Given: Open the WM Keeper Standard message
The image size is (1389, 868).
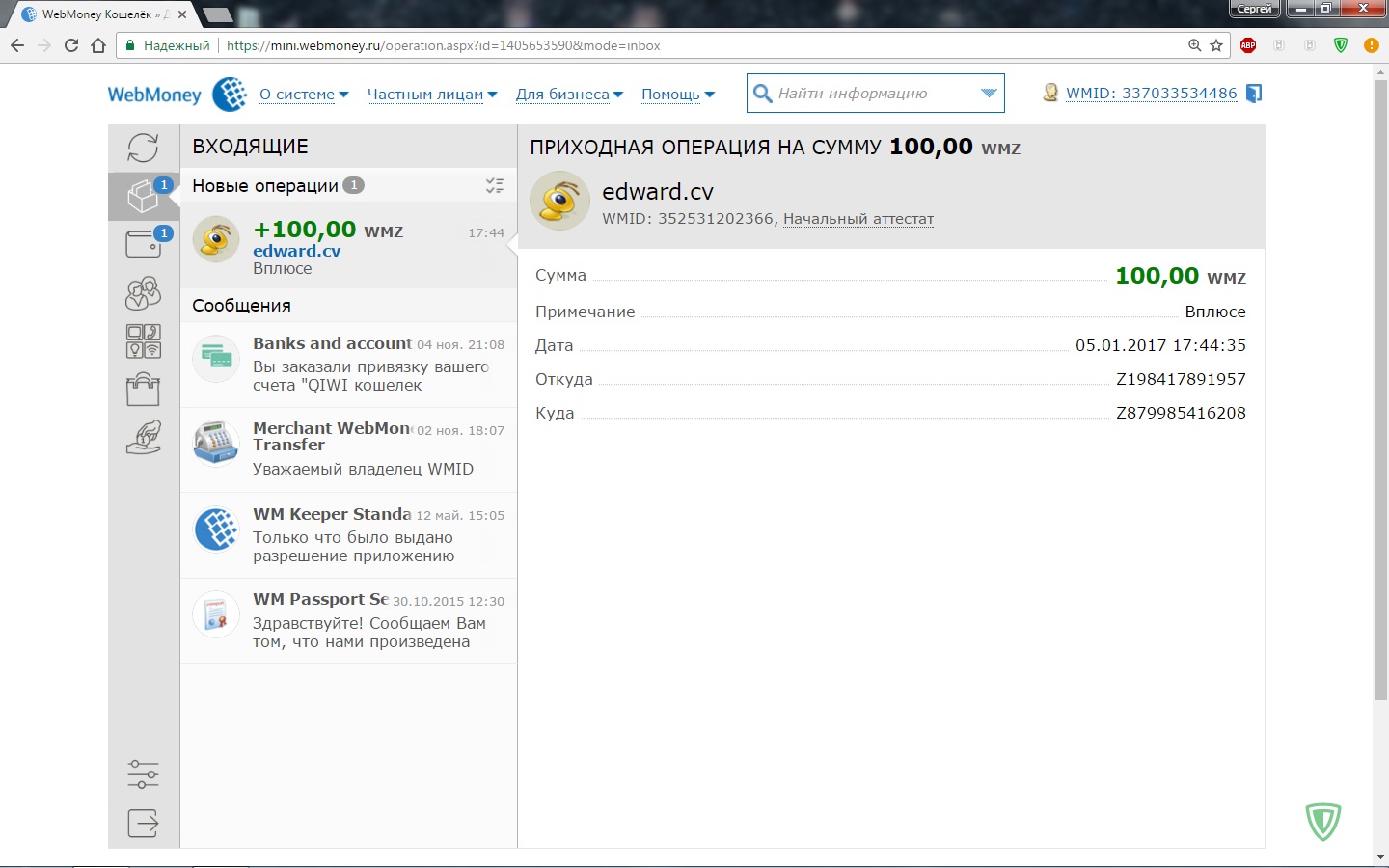Looking at the screenshot, I should (348, 535).
